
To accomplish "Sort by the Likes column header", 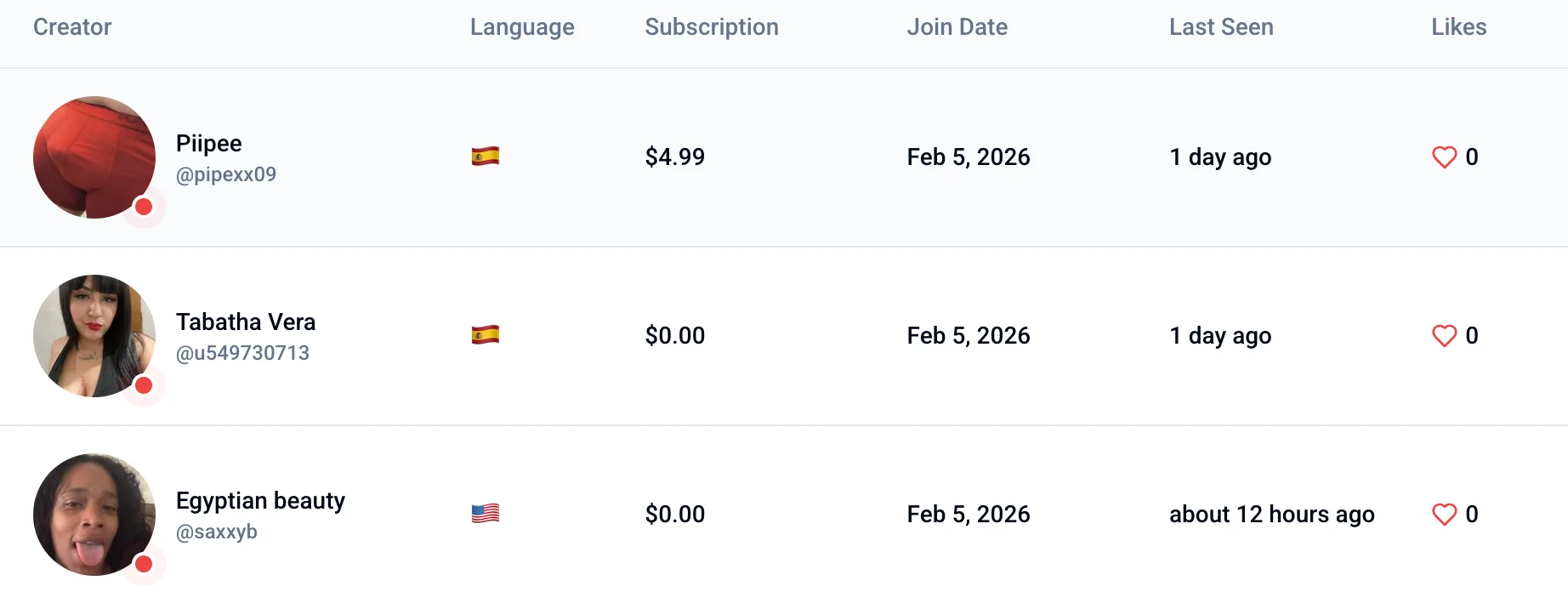I will click(1458, 27).
